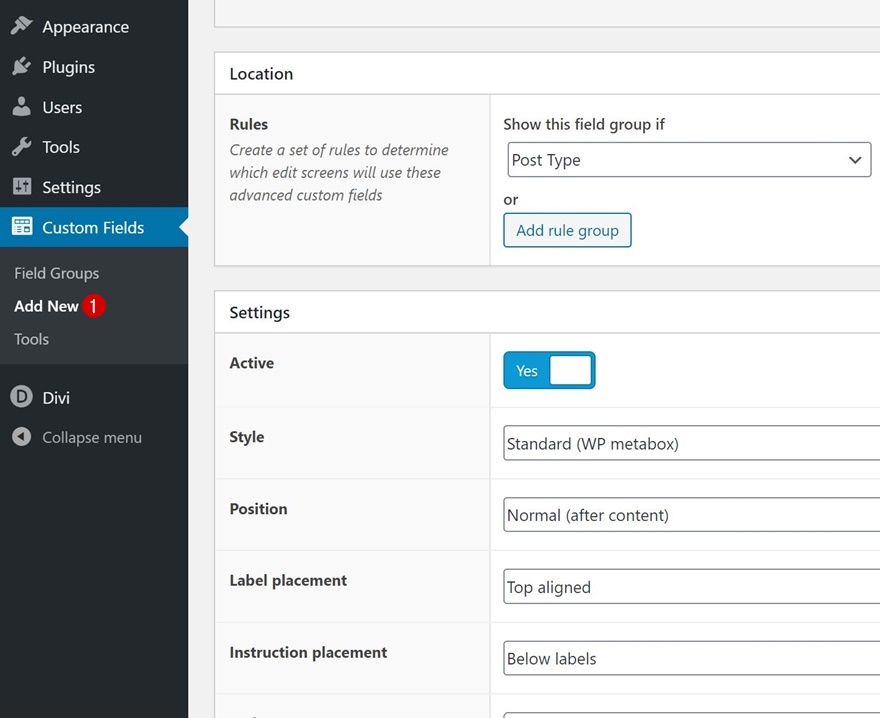
Task: Click the Settings sliders icon
Action: point(21,187)
